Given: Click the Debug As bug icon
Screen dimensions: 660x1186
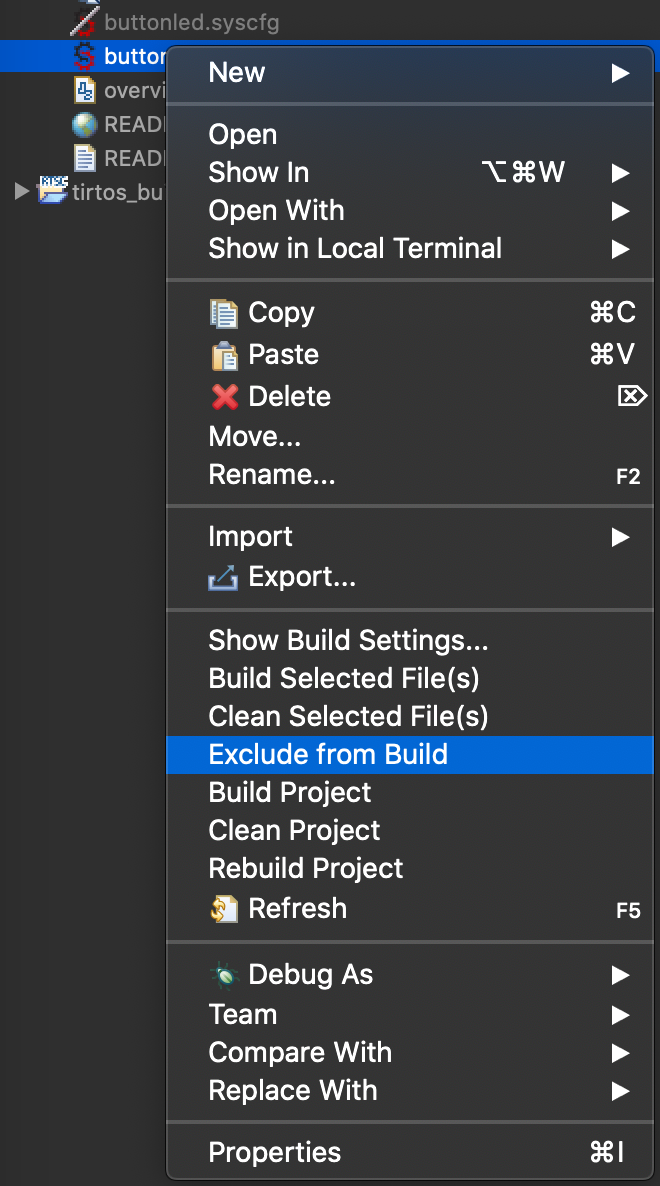Looking at the screenshot, I should click(x=224, y=975).
